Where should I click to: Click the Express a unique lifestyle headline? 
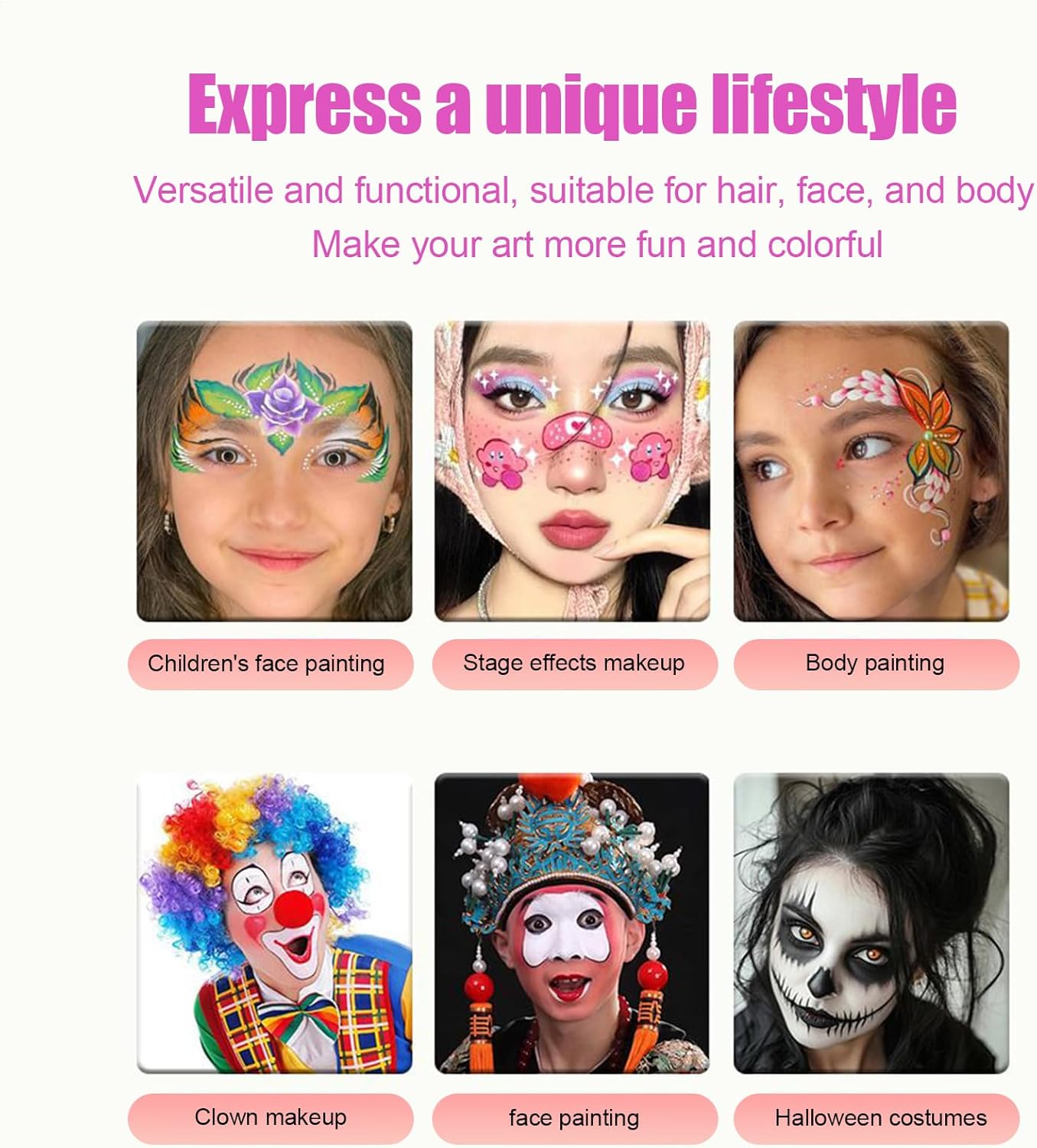point(572,103)
